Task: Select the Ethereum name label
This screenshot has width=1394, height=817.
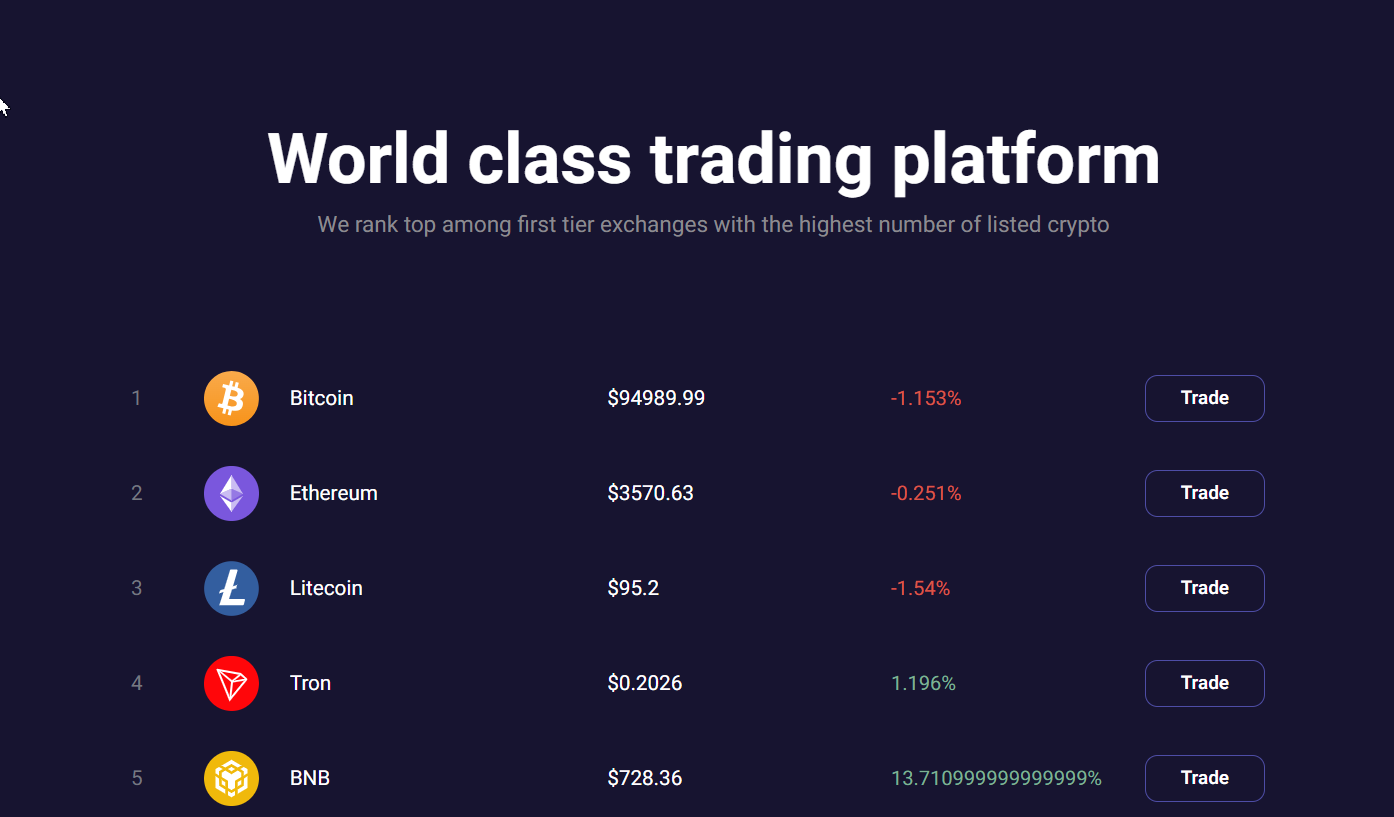Action: [x=334, y=493]
